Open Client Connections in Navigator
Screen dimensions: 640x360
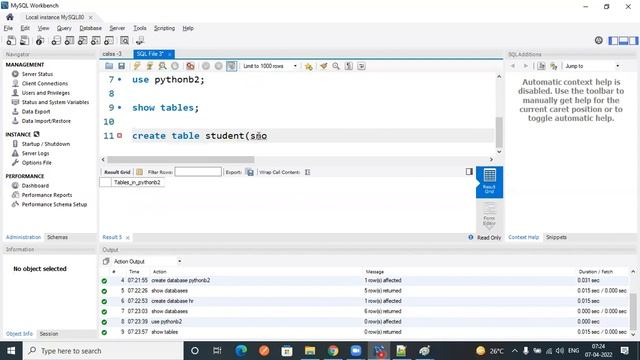pyautogui.click(x=45, y=83)
